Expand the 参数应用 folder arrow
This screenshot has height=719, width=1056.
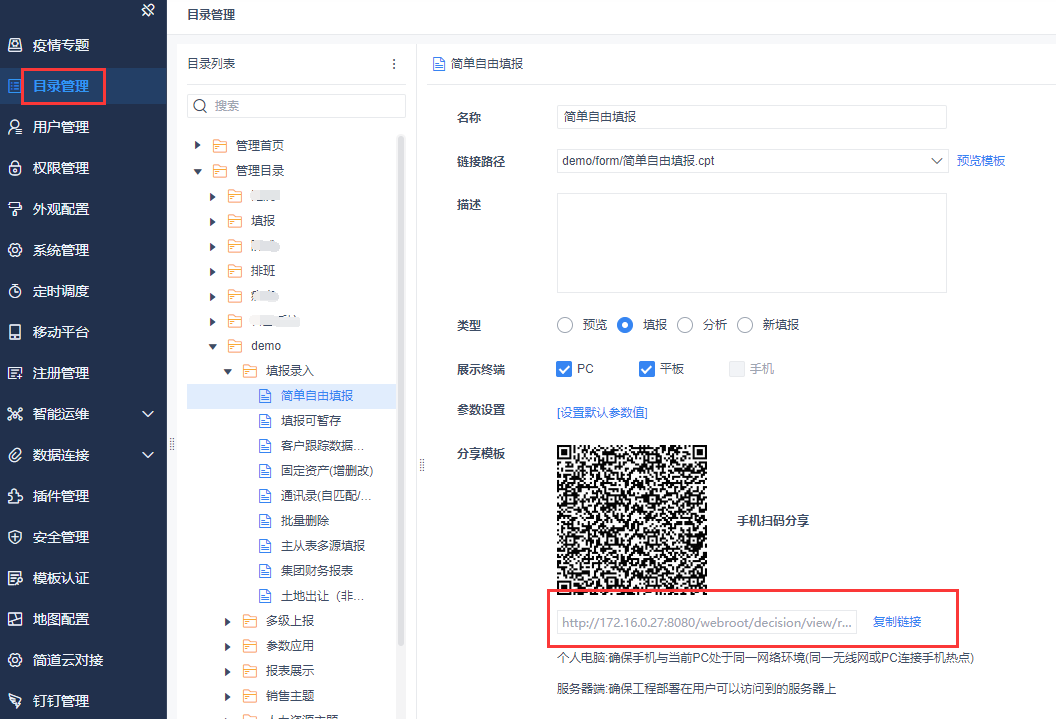click(228, 647)
